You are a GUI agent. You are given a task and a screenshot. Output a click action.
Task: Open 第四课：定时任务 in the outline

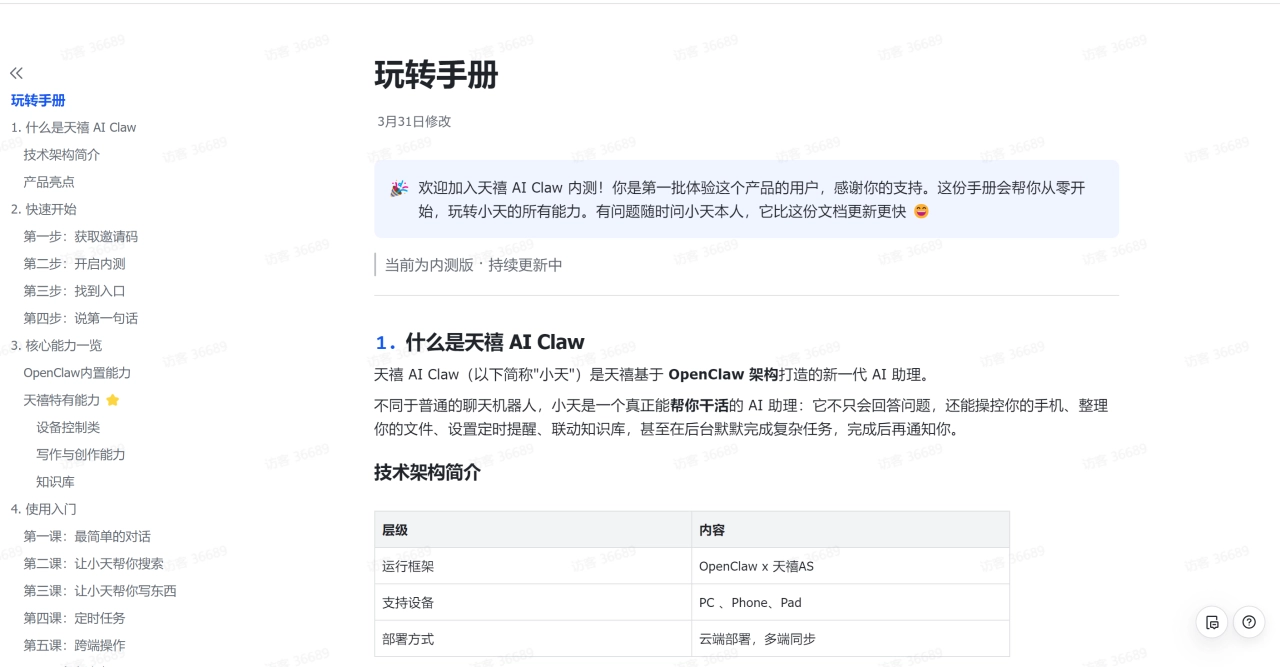[x=75, y=618]
